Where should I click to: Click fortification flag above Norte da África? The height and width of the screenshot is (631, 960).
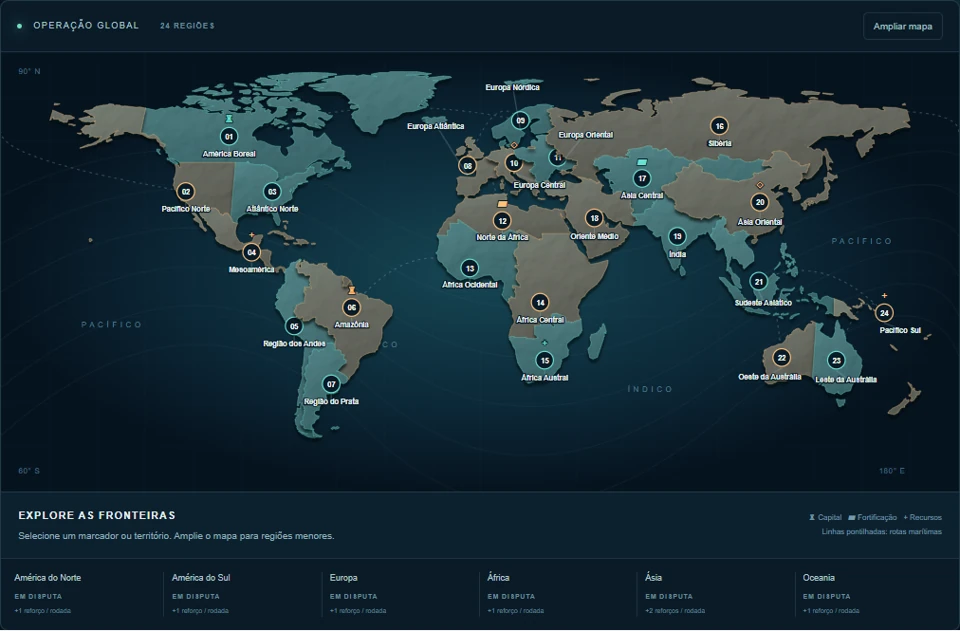coord(503,204)
